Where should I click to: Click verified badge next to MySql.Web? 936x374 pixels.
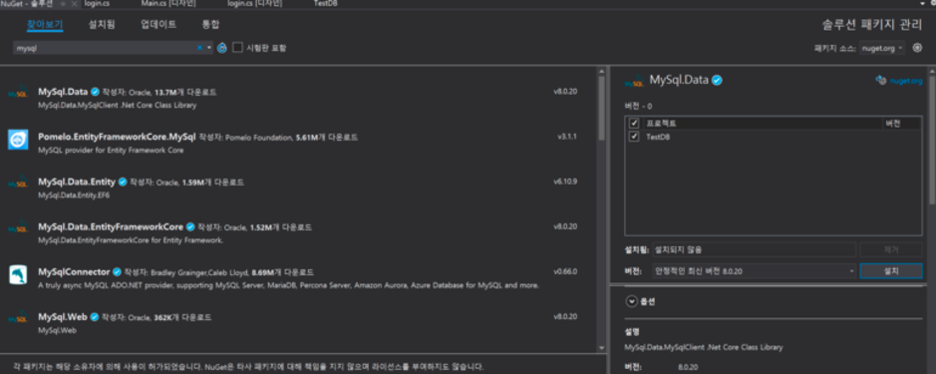click(x=95, y=317)
